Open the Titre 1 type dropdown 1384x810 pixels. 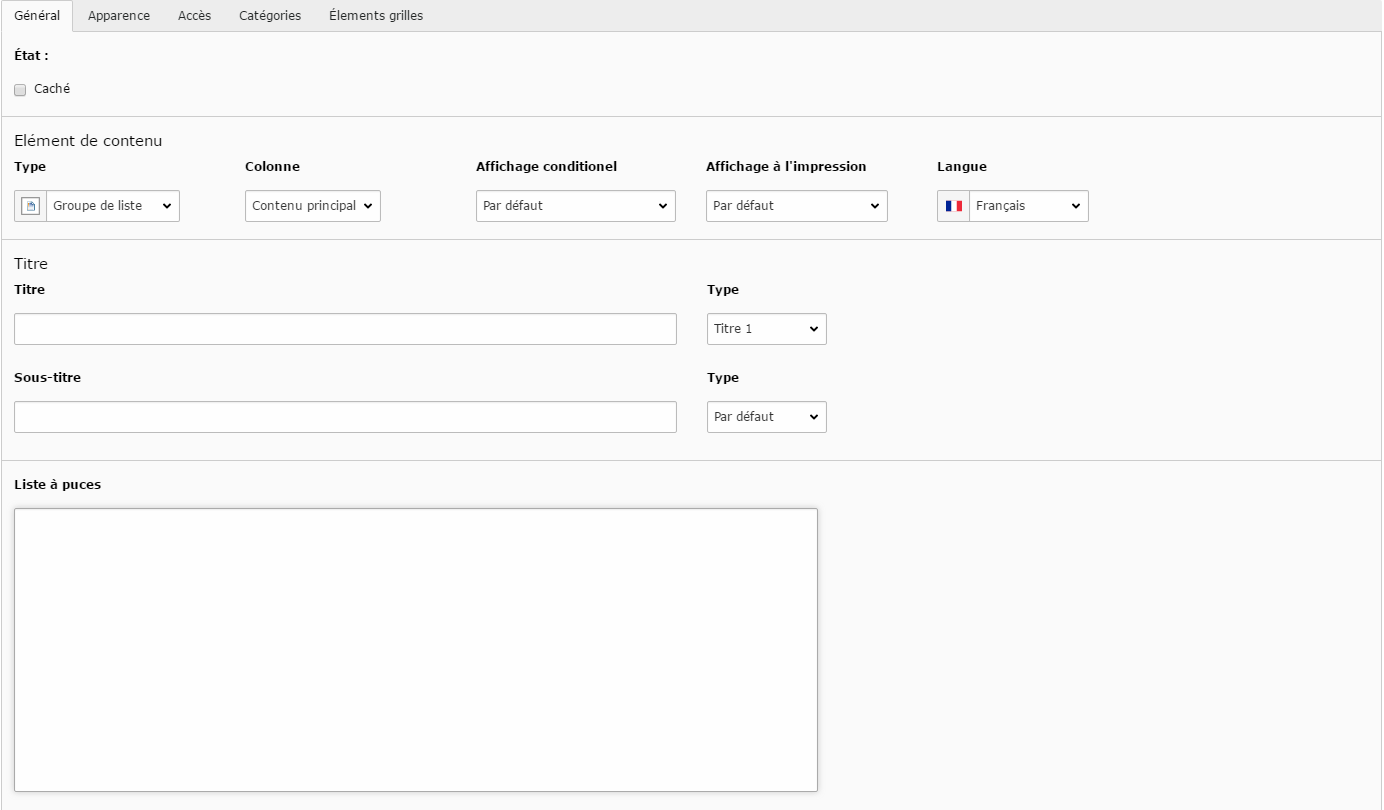pos(767,329)
